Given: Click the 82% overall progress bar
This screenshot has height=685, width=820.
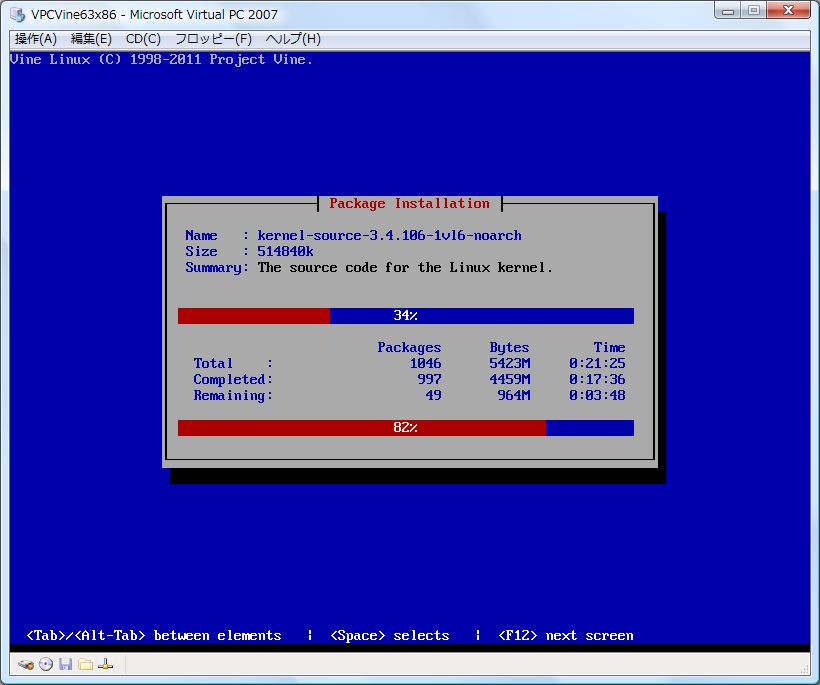Looking at the screenshot, I should click(x=406, y=428).
